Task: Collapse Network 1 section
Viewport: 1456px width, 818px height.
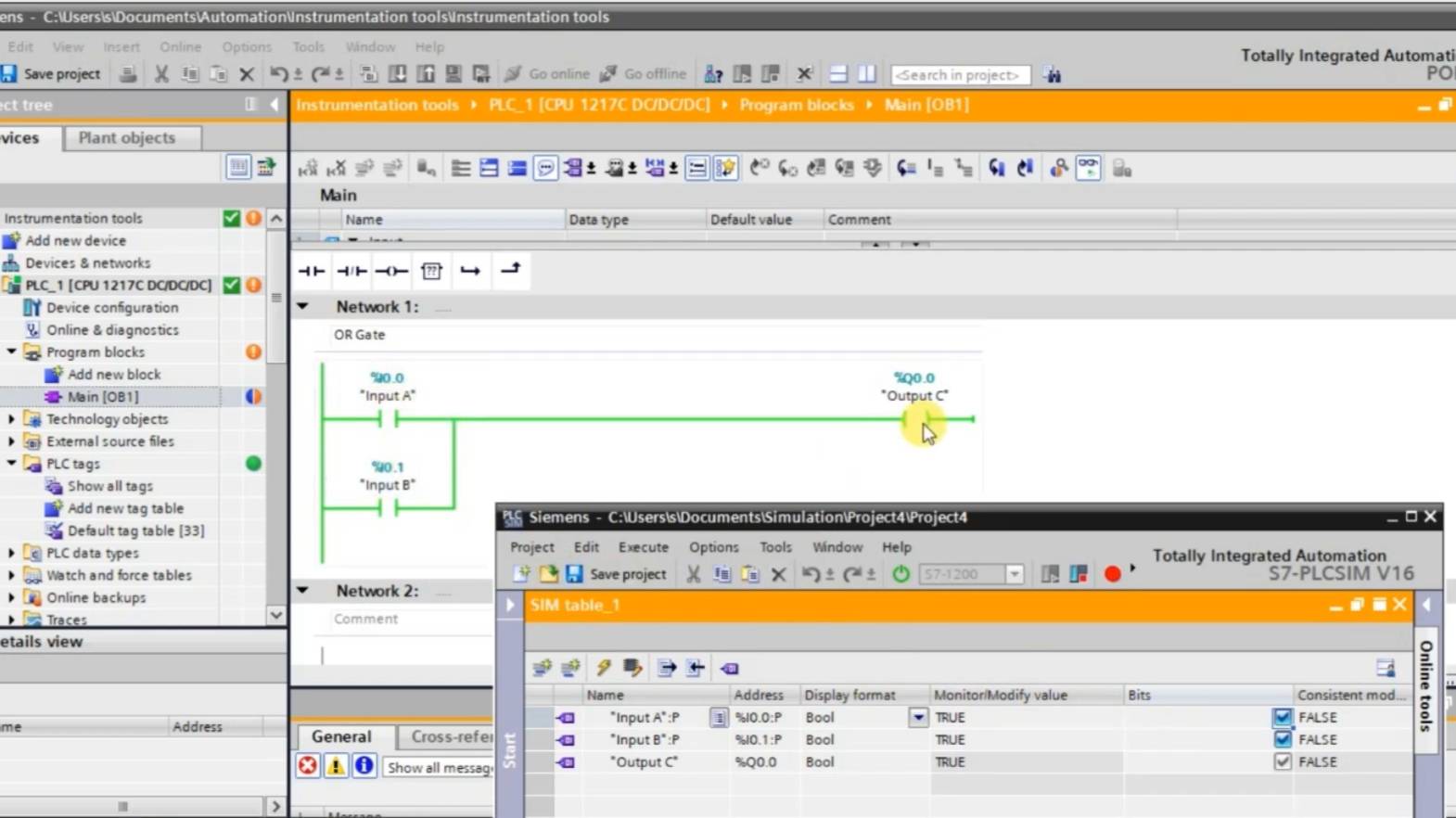Action: pyautogui.click(x=303, y=306)
